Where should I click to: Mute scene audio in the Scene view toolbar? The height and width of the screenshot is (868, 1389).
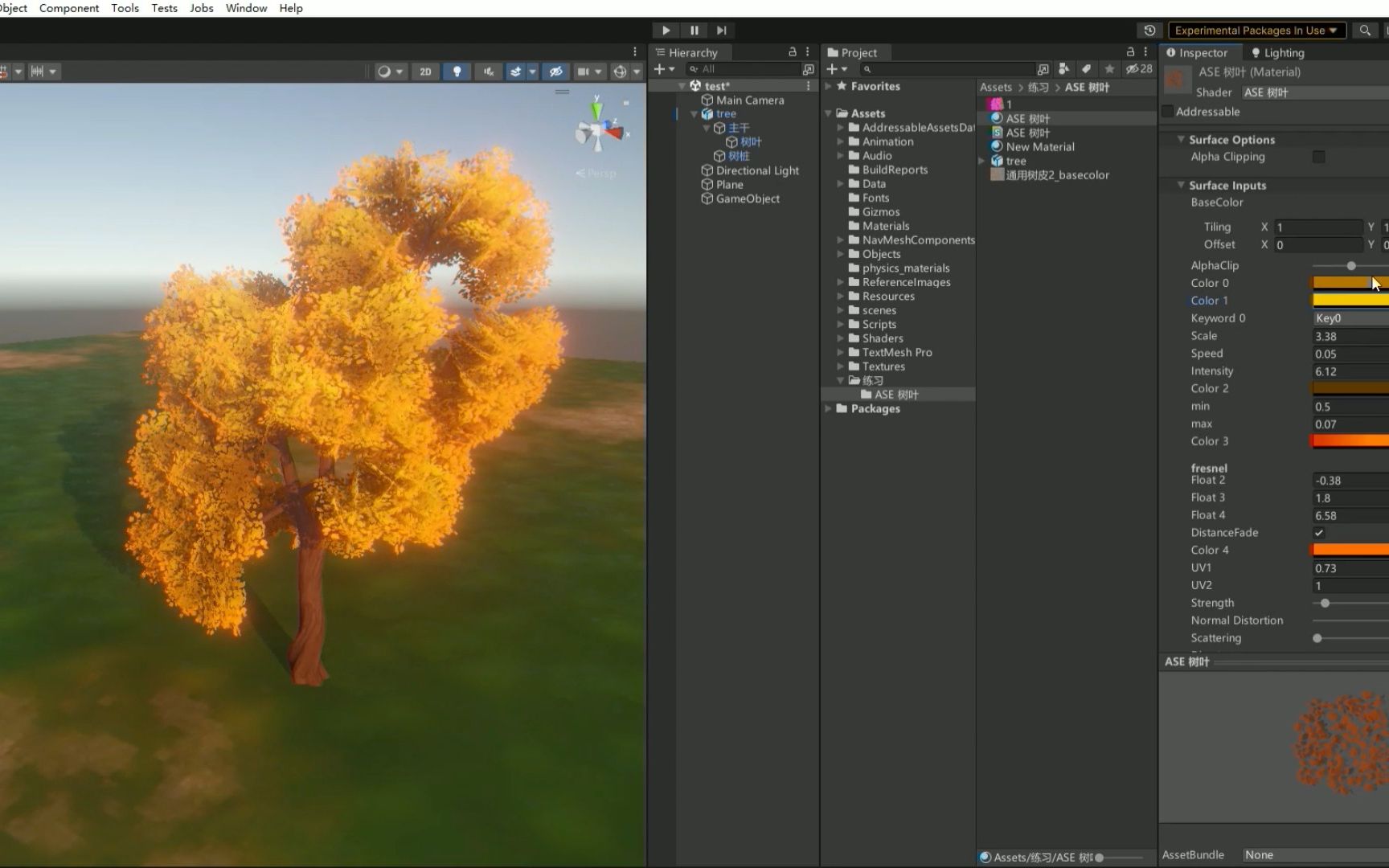coord(486,72)
